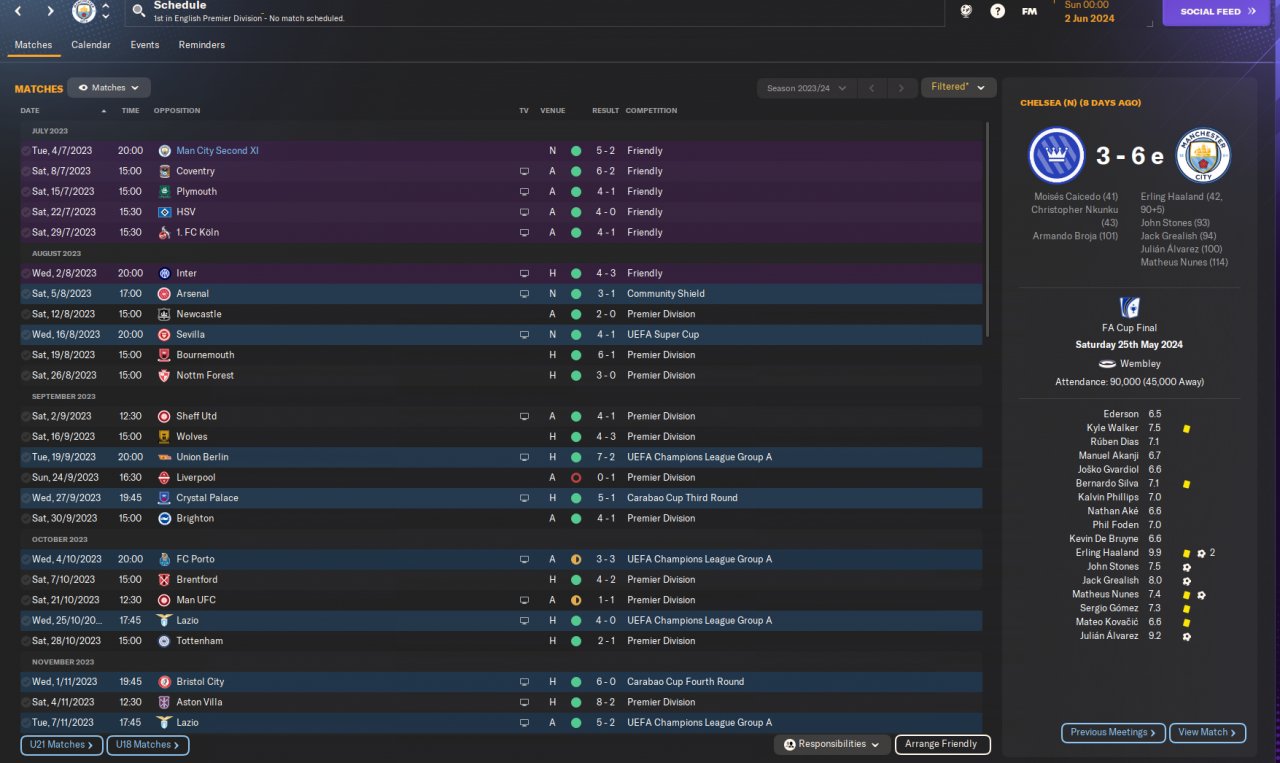Viewport: 1280px width, 763px height.
Task: Click the red loss indicator on the Liverpool row
Action: click(576, 478)
